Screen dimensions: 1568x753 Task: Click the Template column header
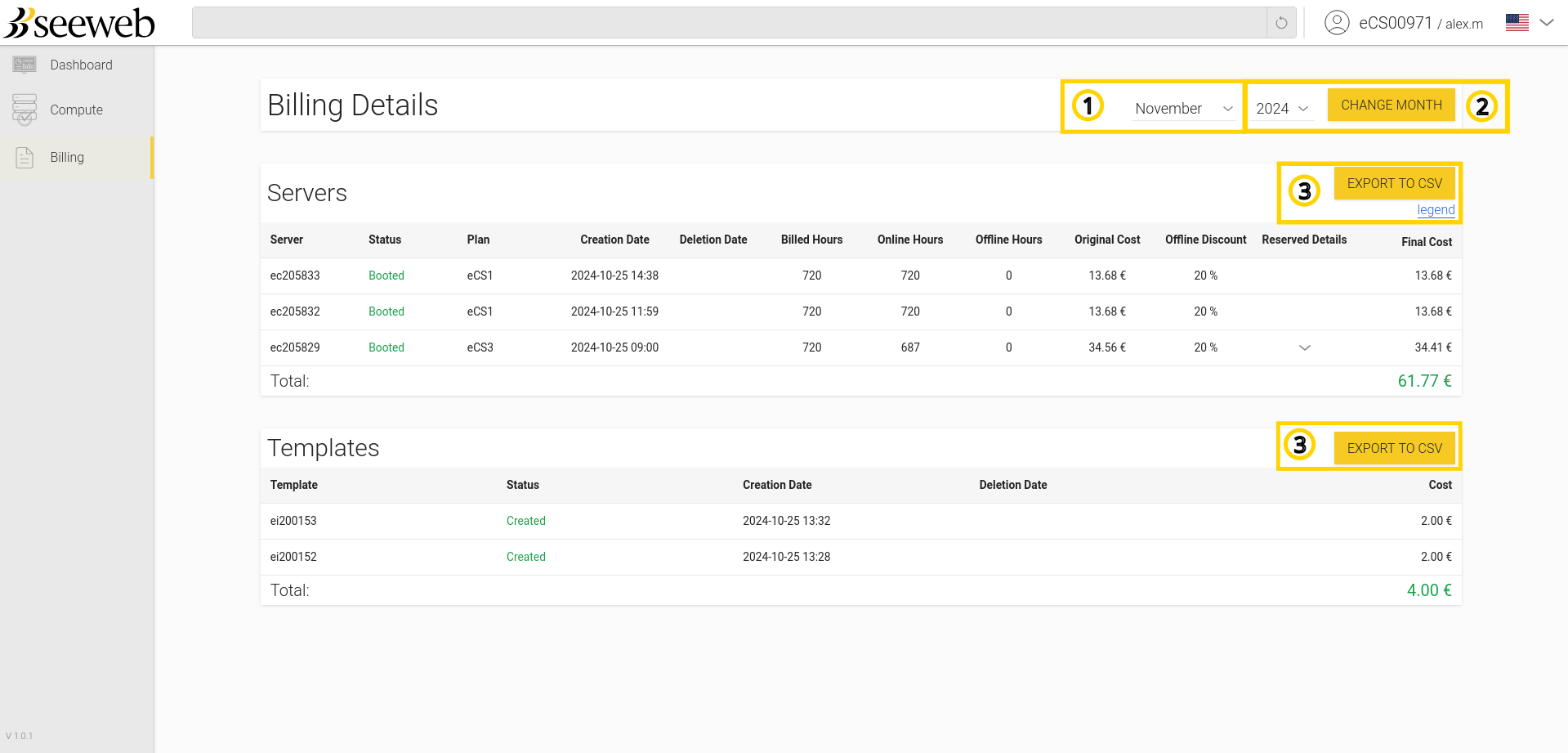click(x=294, y=485)
